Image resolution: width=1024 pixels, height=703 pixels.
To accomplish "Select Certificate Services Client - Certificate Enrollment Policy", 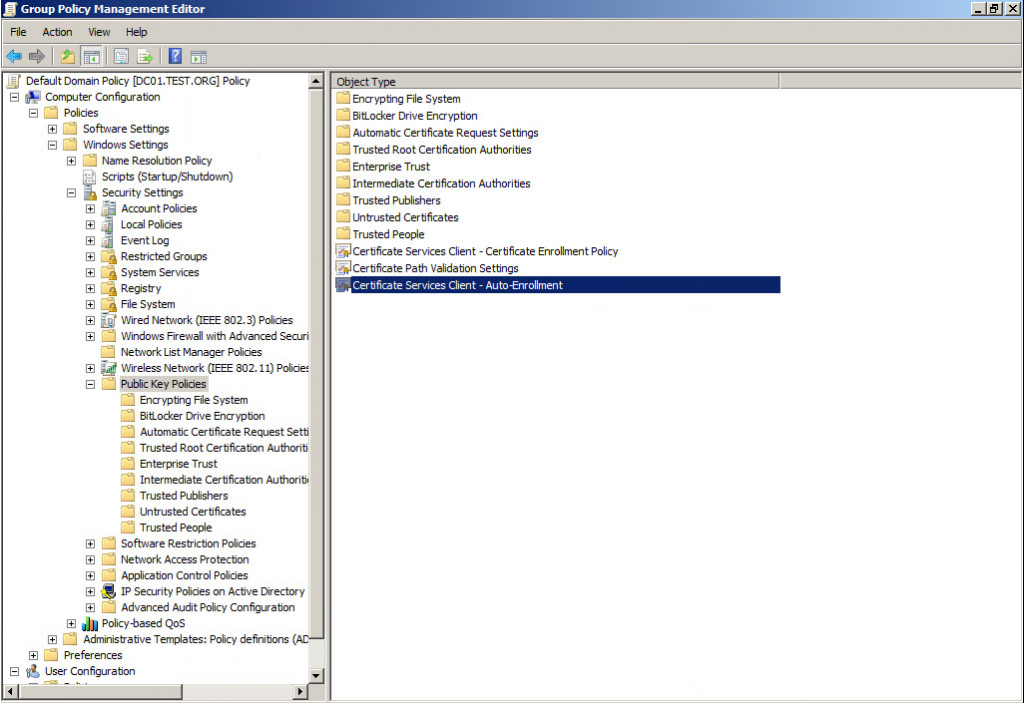I will point(485,251).
